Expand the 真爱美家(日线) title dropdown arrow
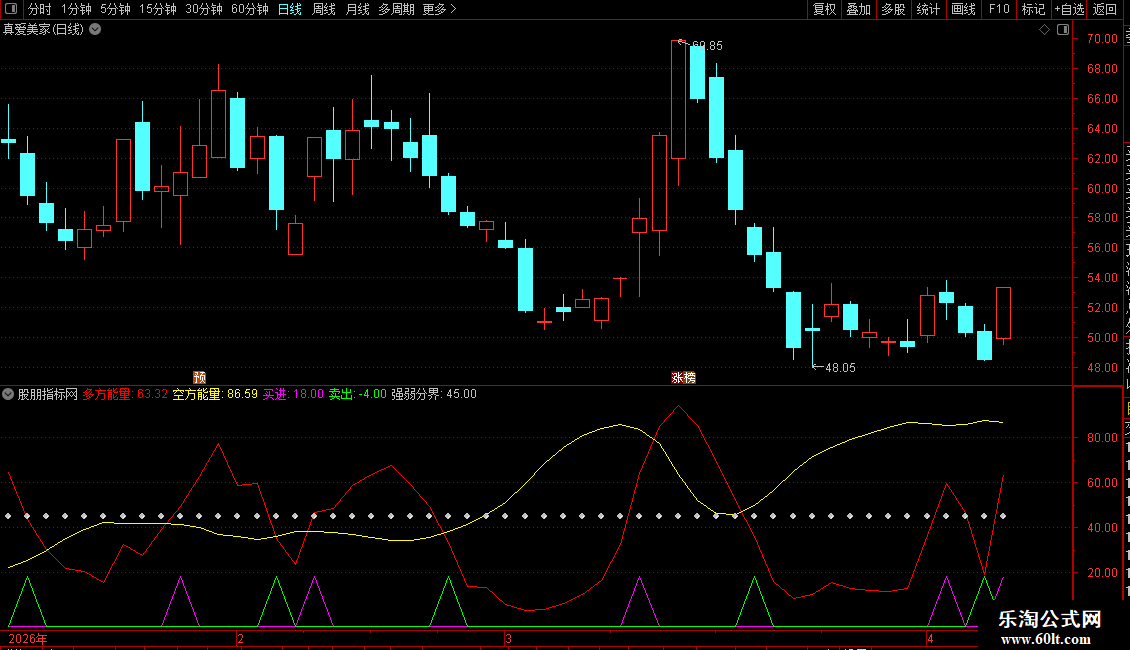The image size is (1130, 650). (x=95, y=30)
